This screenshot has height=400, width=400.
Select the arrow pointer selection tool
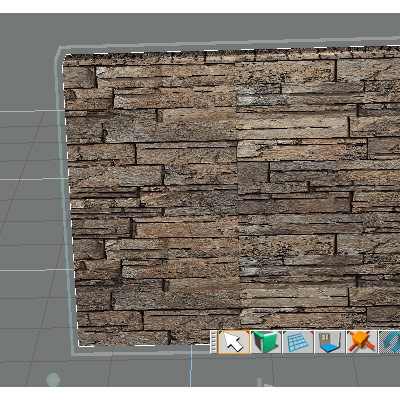coord(233,342)
